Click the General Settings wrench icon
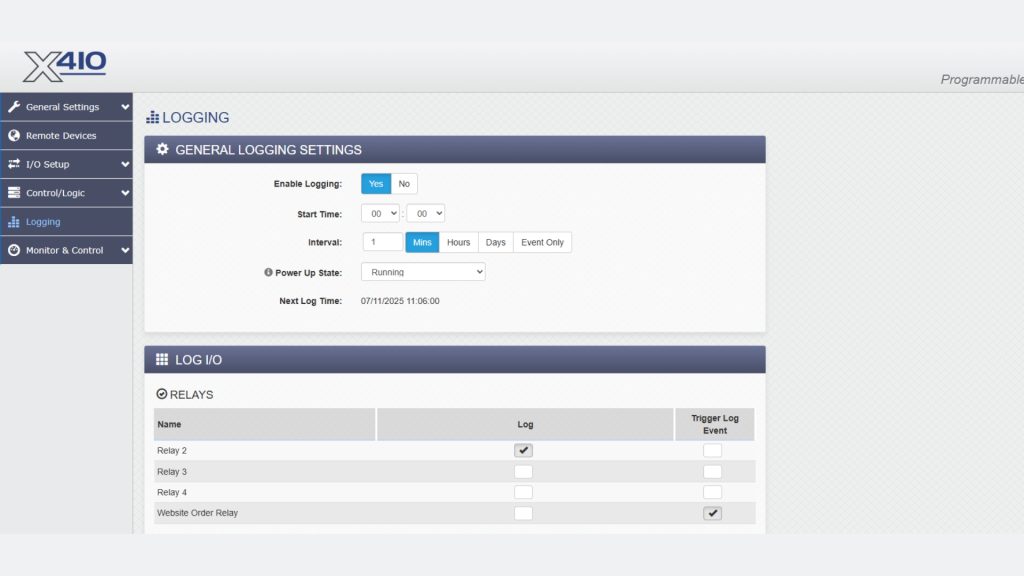 (14, 107)
